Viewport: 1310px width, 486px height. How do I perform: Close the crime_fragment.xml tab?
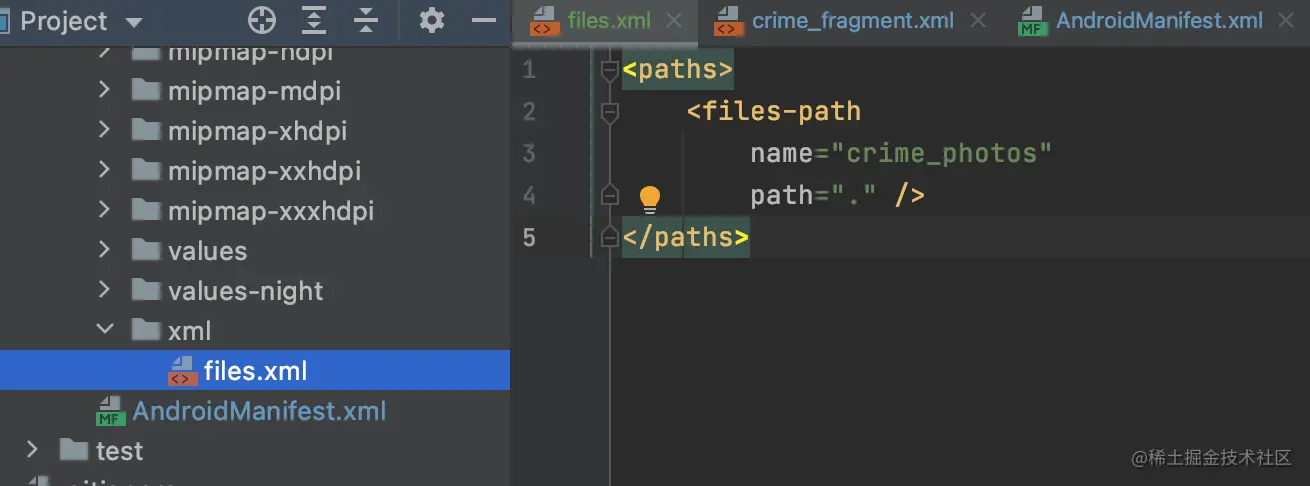point(978,20)
